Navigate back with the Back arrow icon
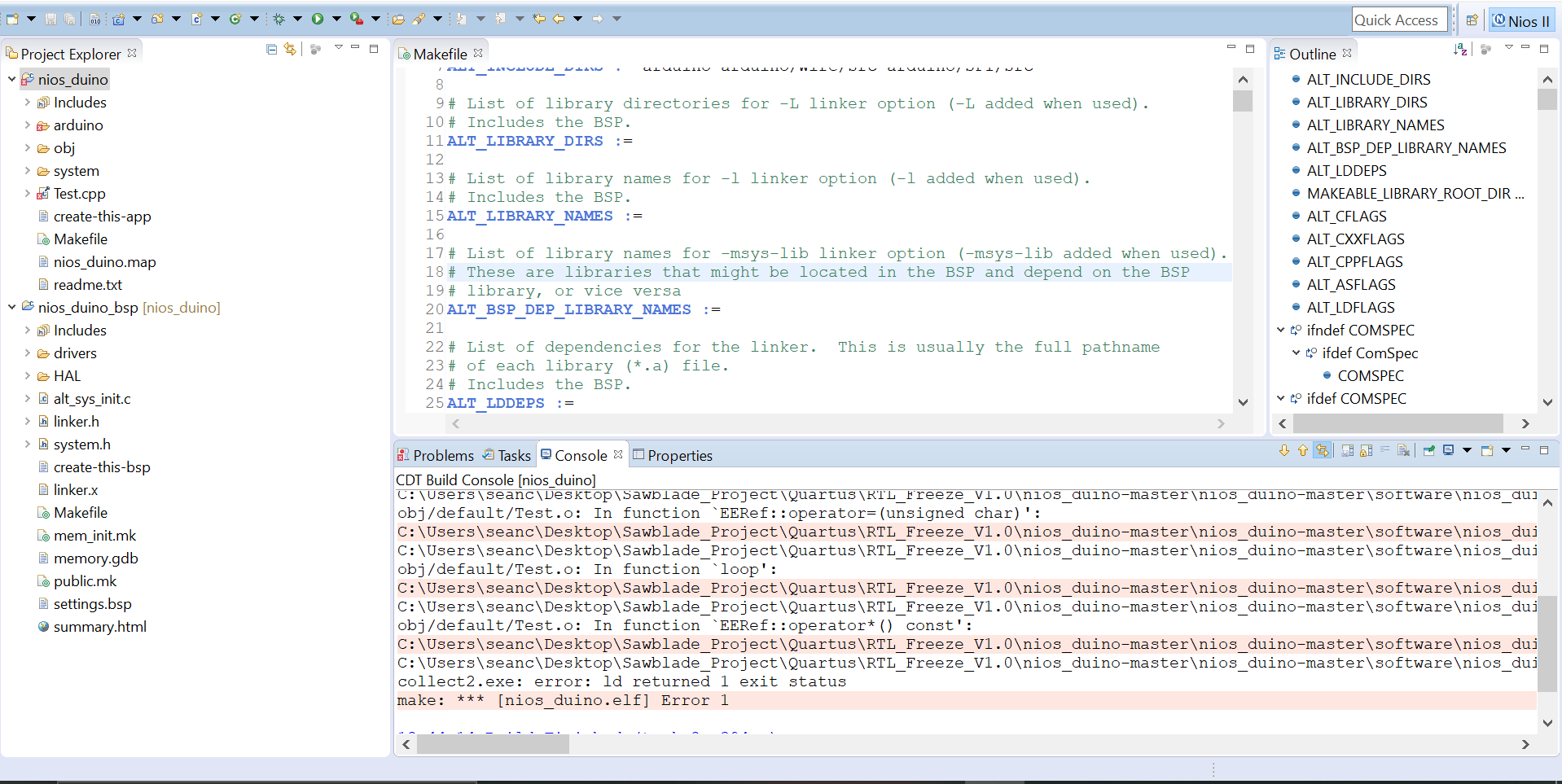The width and height of the screenshot is (1562, 784). point(558,18)
